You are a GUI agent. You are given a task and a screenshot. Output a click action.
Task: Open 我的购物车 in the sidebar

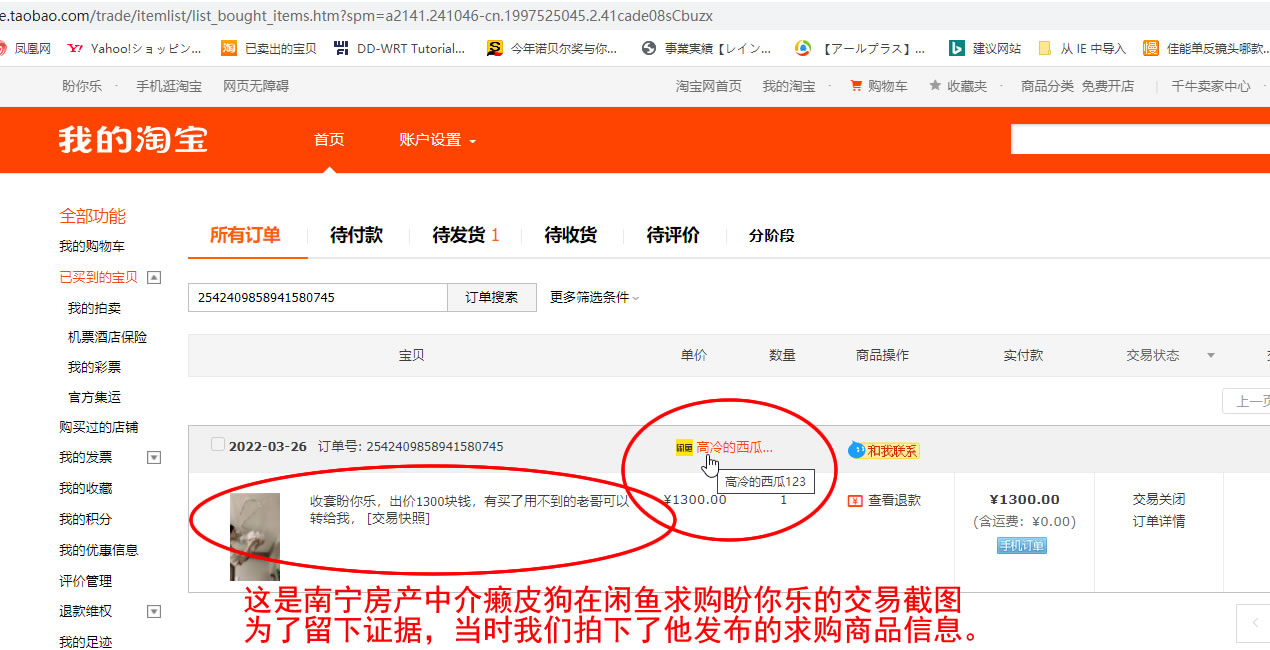pyautogui.click(x=92, y=246)
